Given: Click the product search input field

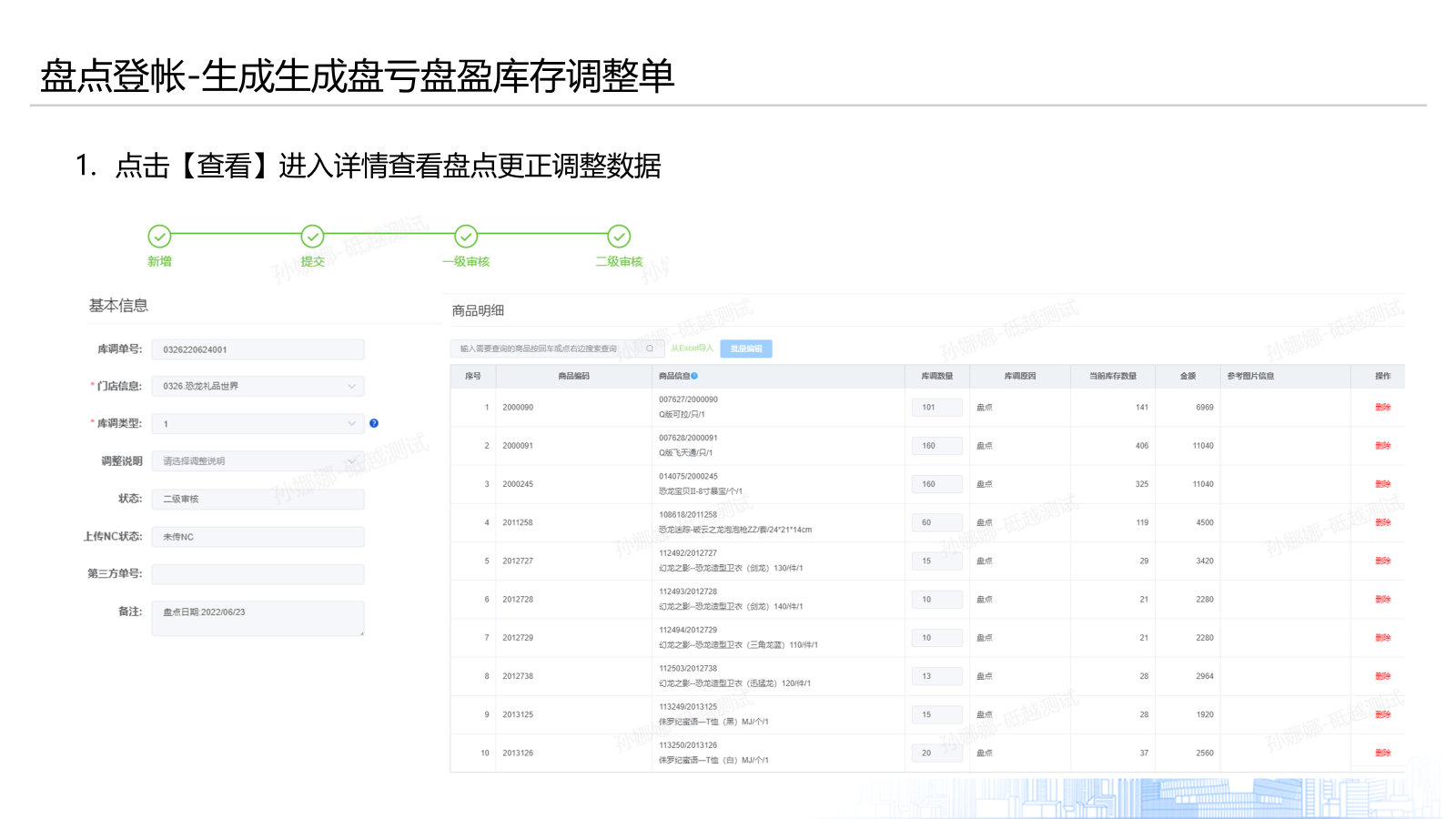Looking at the screenshot, I should coord(546,349).
